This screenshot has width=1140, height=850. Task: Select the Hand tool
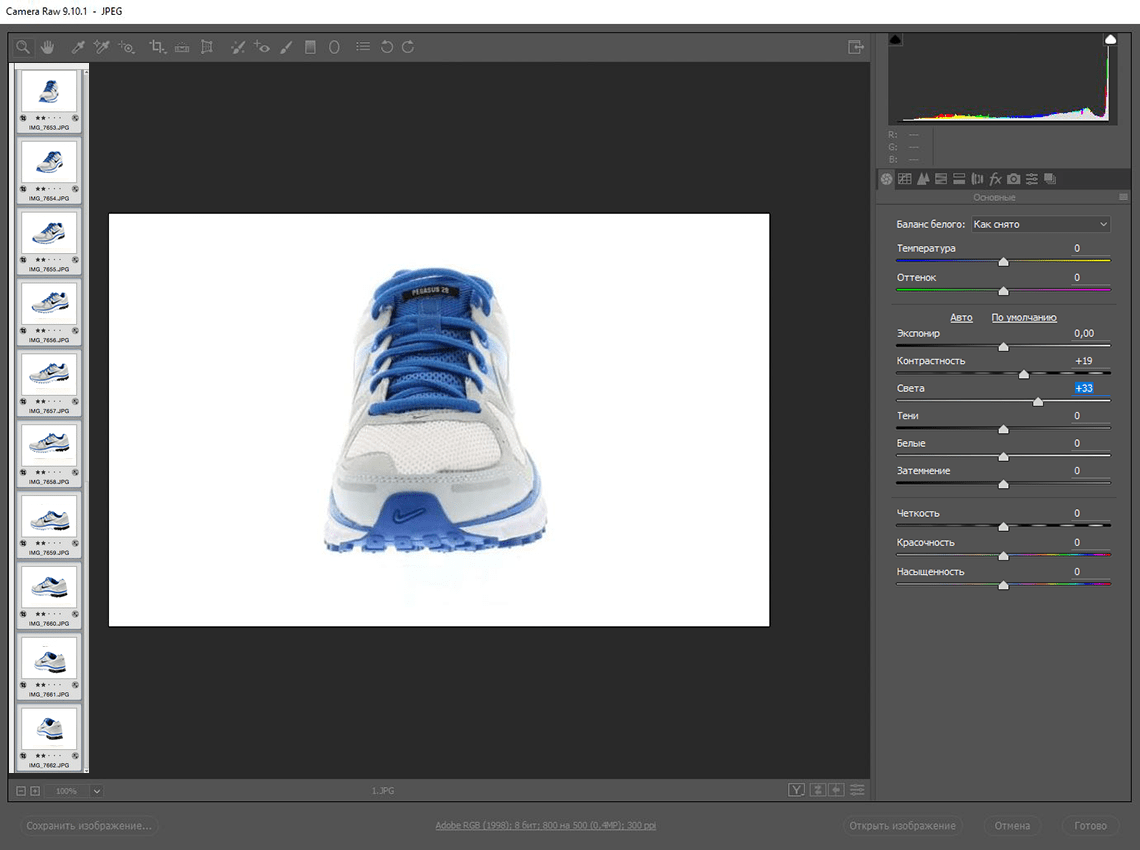[x=47, y=47]
